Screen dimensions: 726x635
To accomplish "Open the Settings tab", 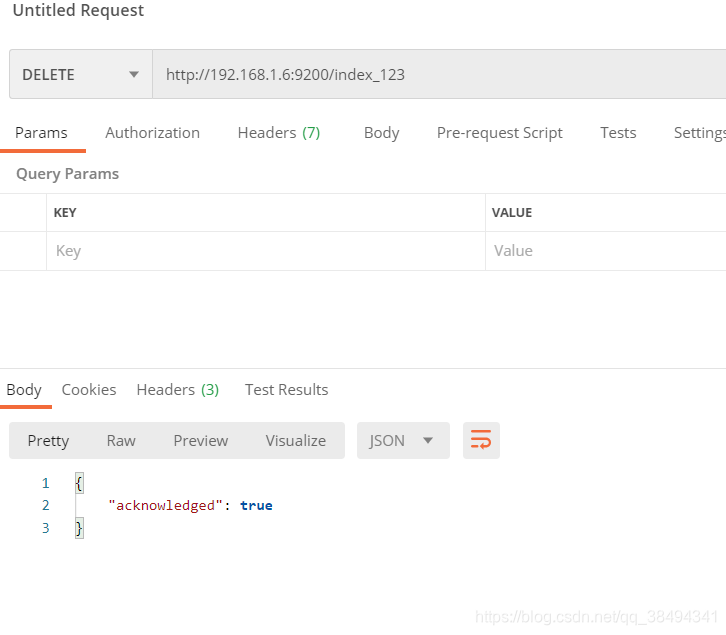I will pyautogui.click(x=699, y=133).
